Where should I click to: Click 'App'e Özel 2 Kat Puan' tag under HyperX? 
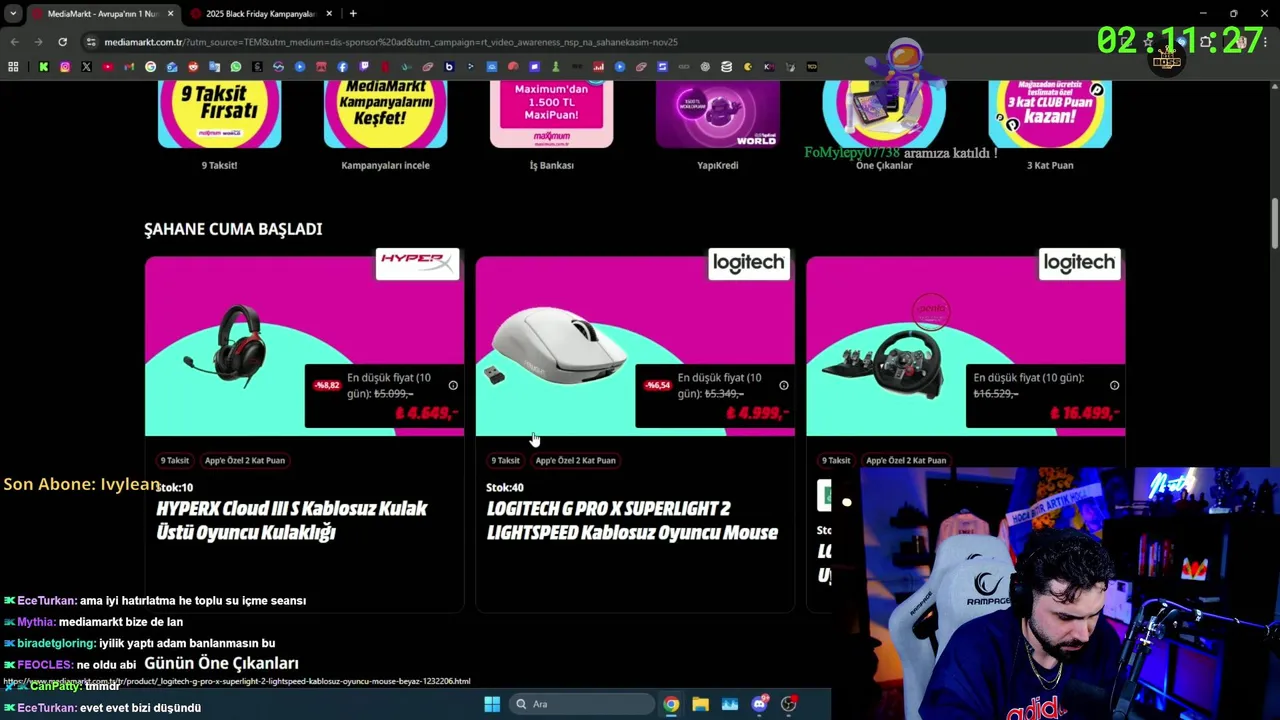[x=245, y=460]
